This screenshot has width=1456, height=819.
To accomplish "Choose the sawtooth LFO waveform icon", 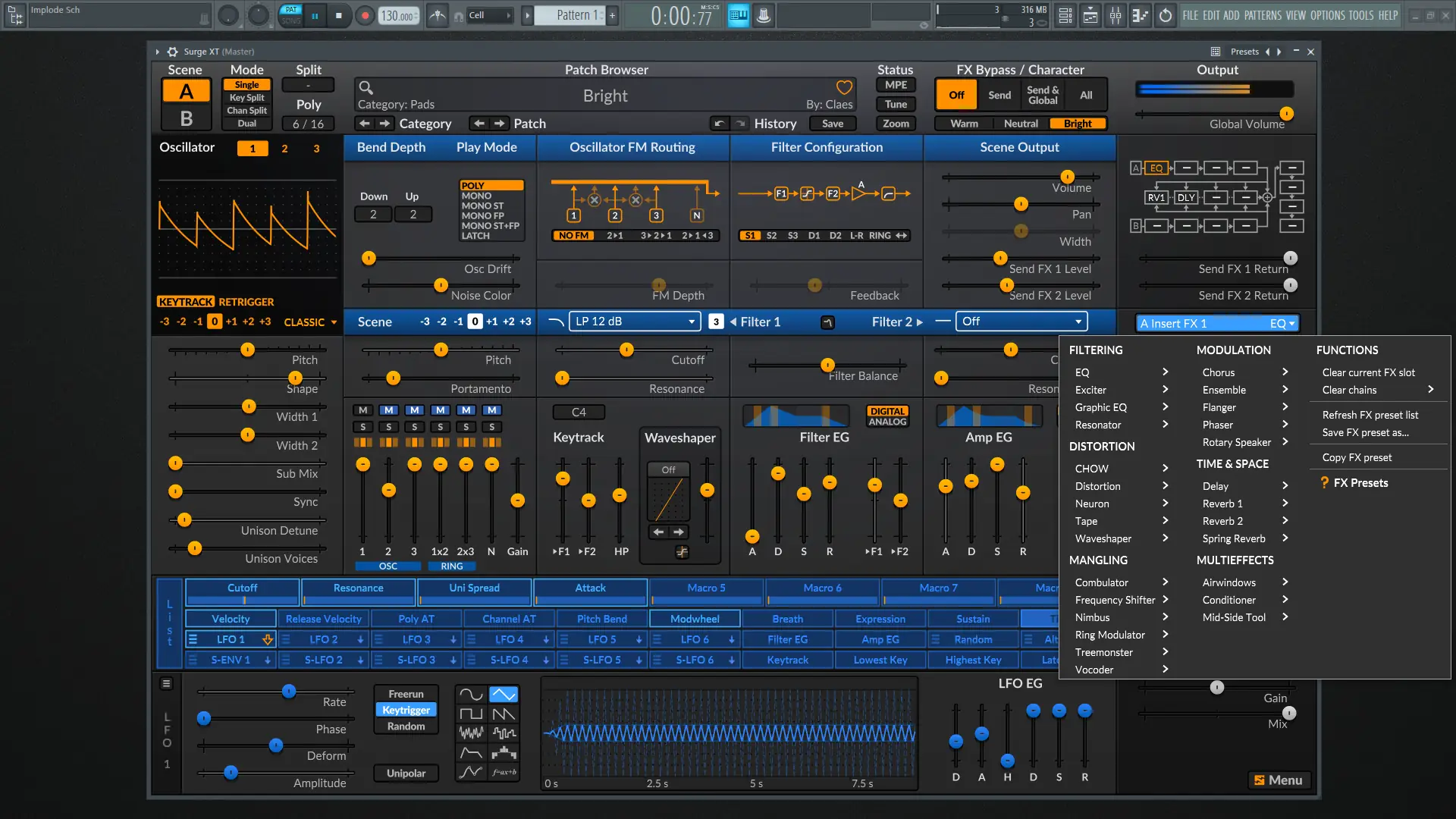I will point(504,714).
